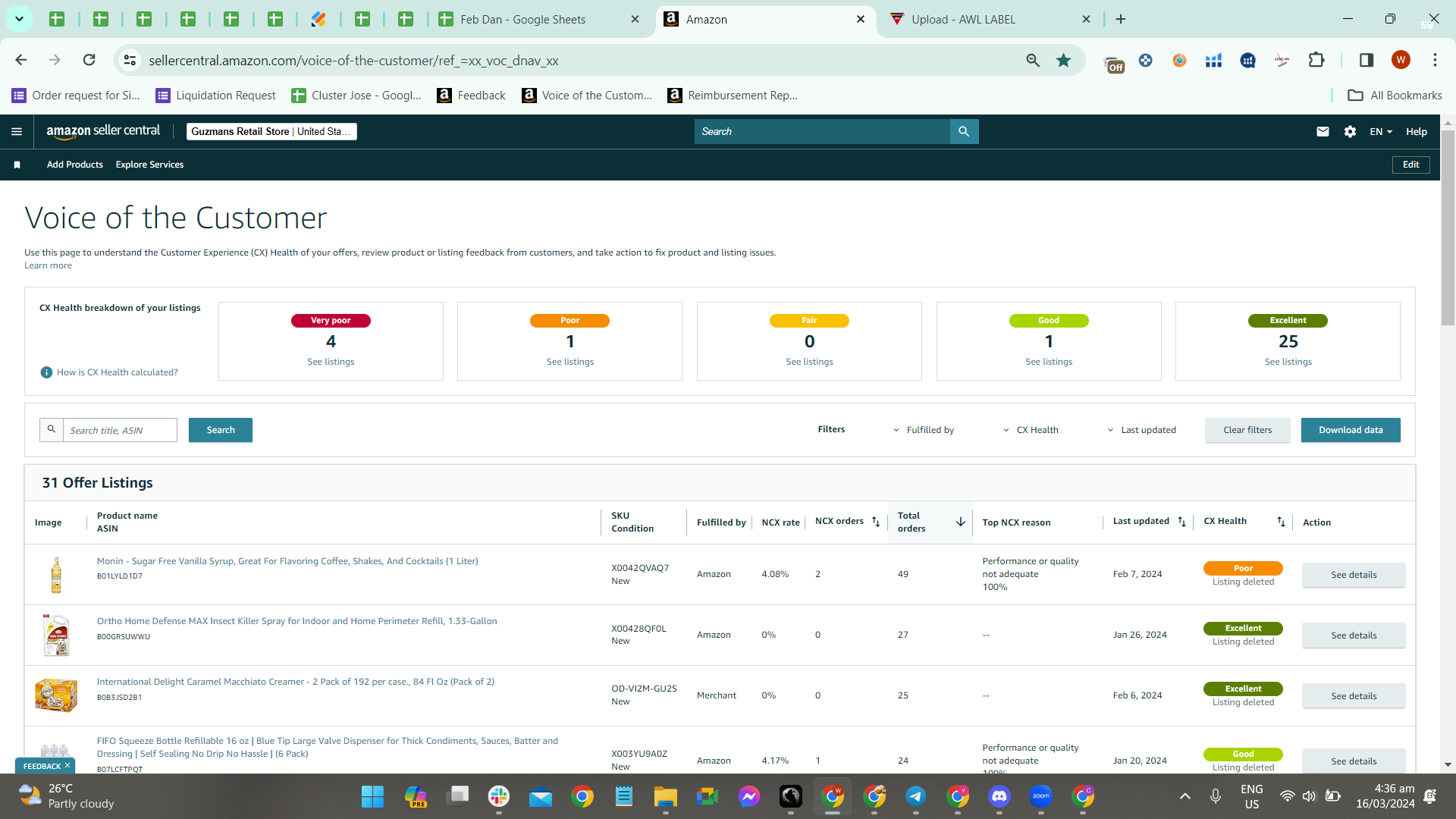Go back to the previous page
Viewport: 1456px width, 819px height.
(21, 60)
